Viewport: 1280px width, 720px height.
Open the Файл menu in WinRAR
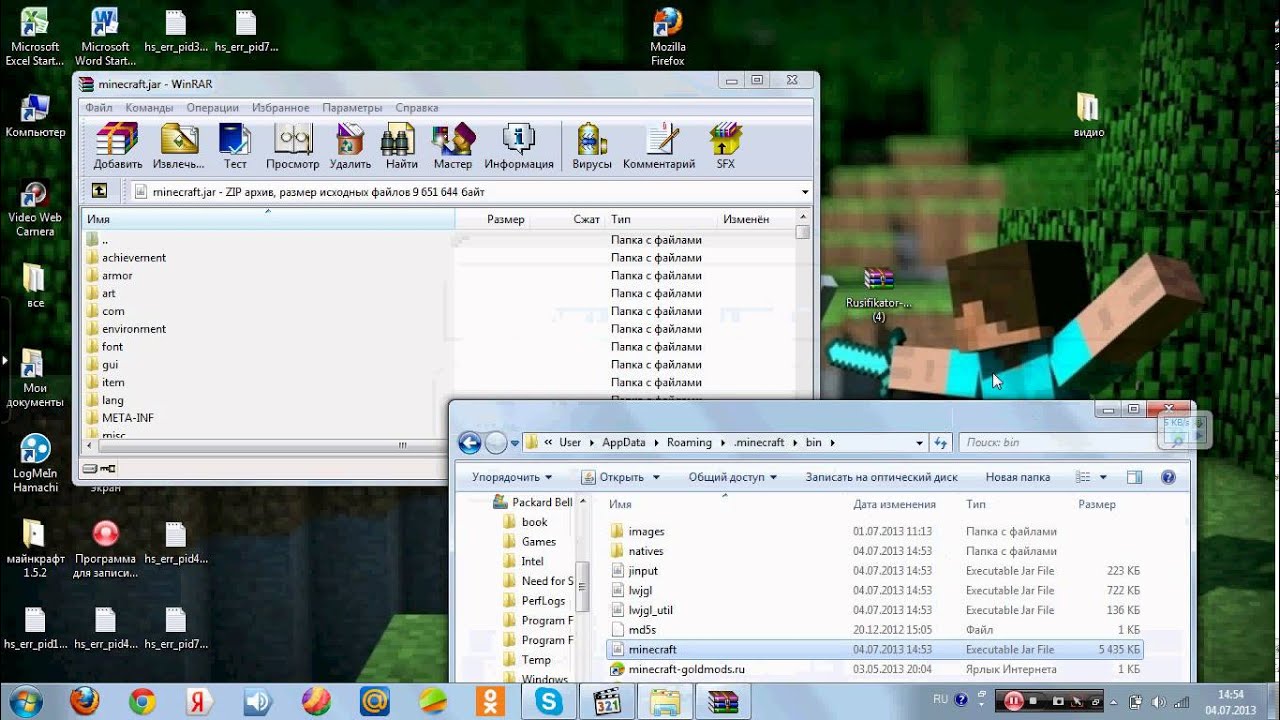(98, 108)
